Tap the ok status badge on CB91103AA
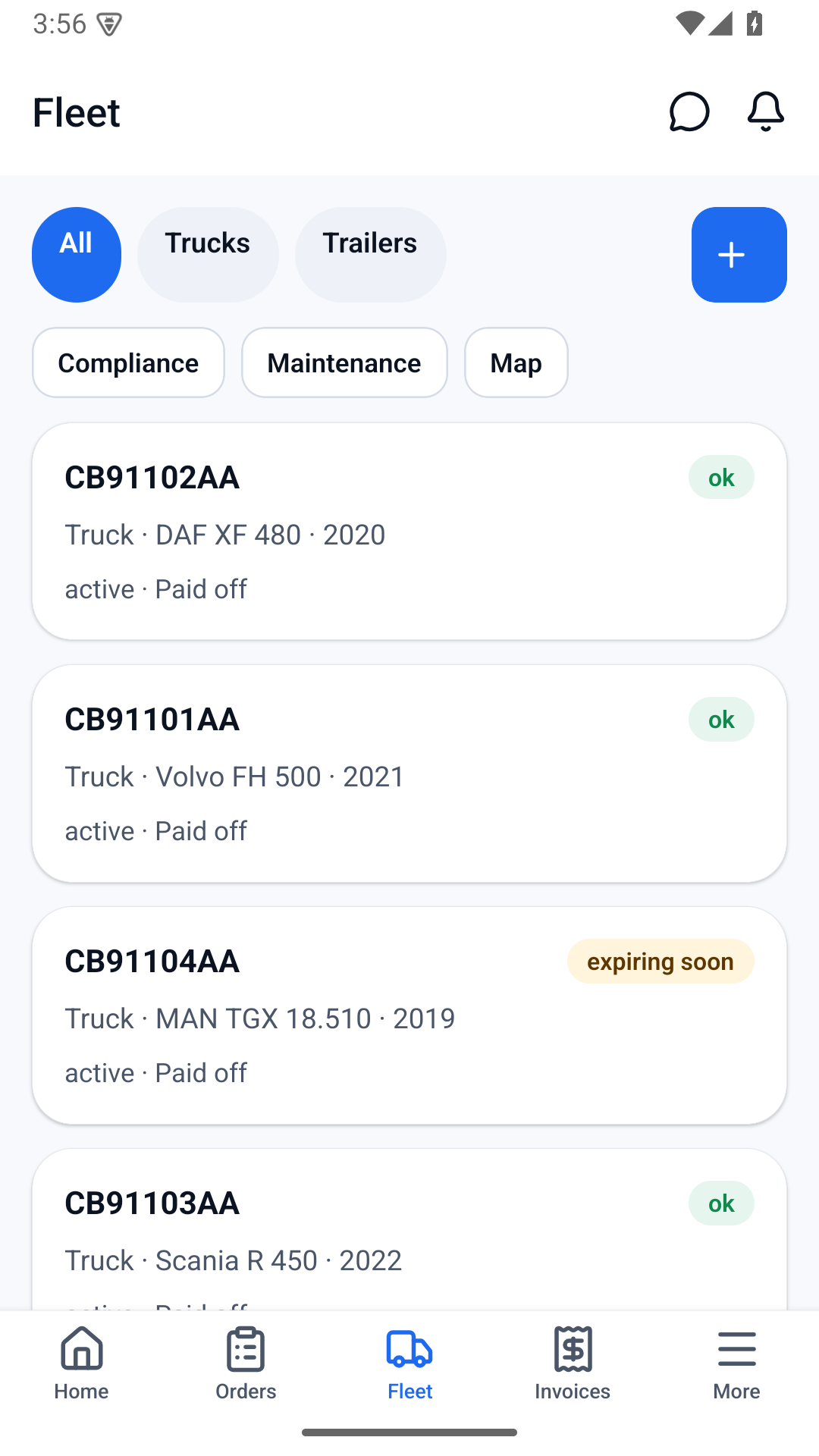 [x=721, y=1203]
